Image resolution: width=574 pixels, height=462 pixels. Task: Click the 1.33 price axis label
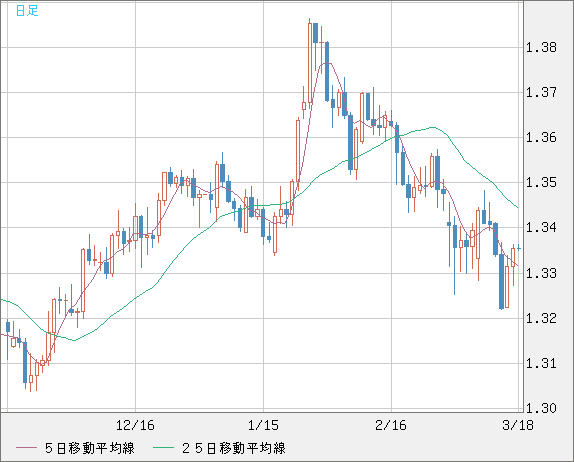[541, 273]
